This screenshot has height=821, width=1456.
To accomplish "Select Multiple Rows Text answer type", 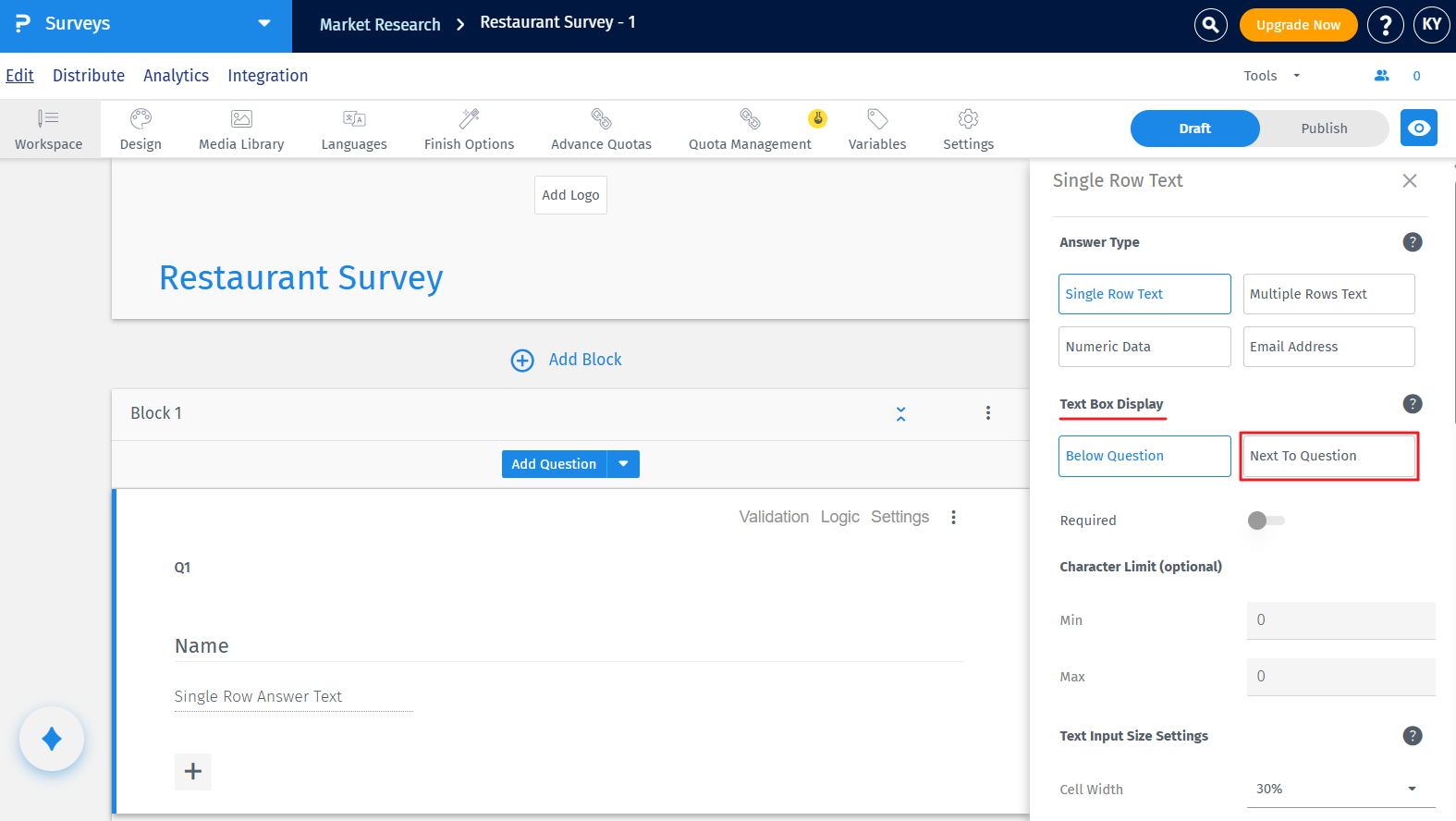I will pyautogui.click(x=1328, y=294).
